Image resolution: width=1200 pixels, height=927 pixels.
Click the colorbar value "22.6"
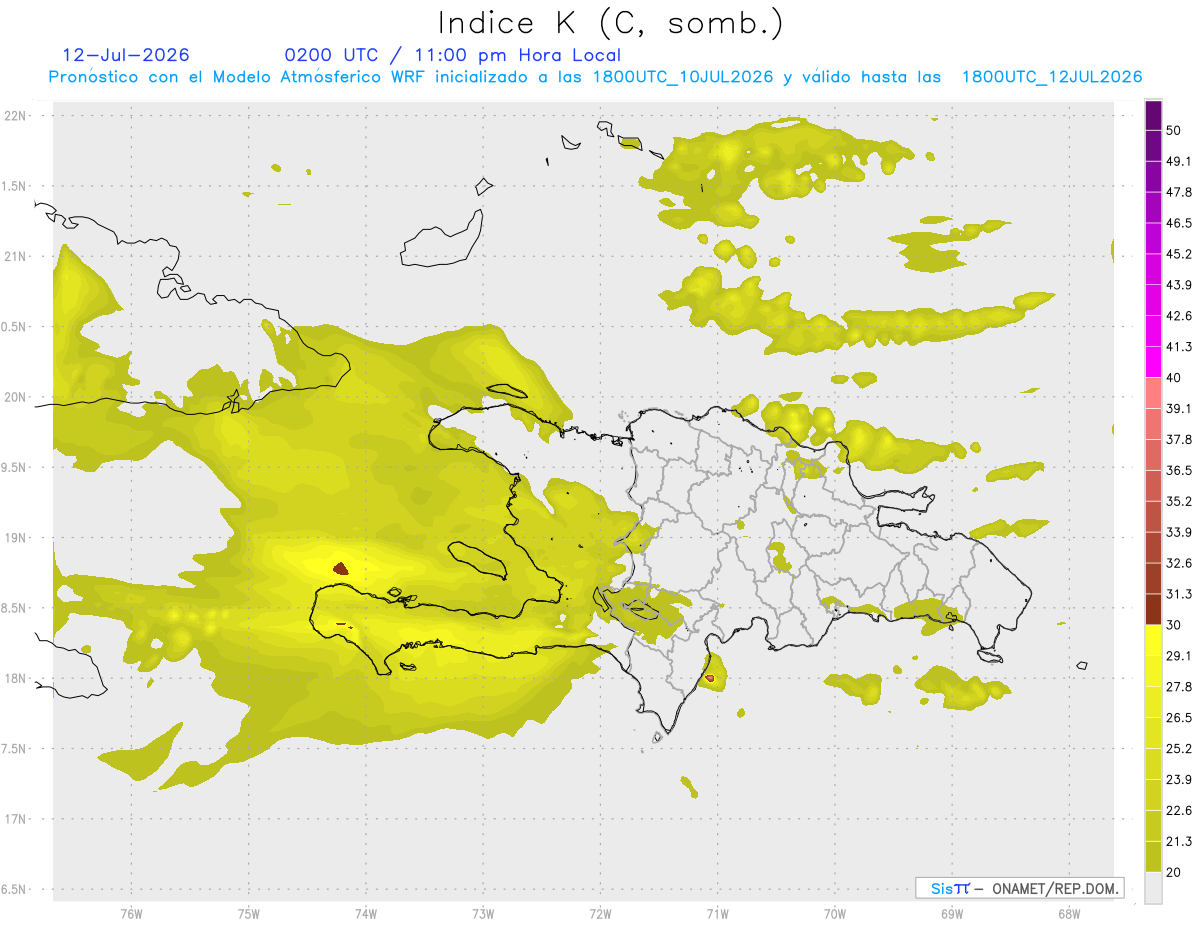[1179, 811]
